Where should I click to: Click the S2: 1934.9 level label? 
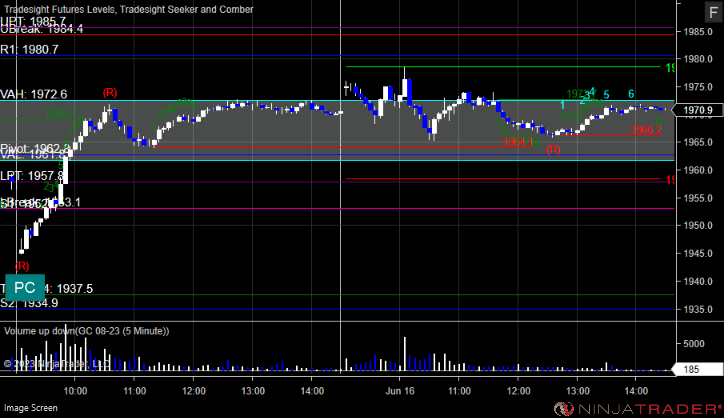[29, 303]
